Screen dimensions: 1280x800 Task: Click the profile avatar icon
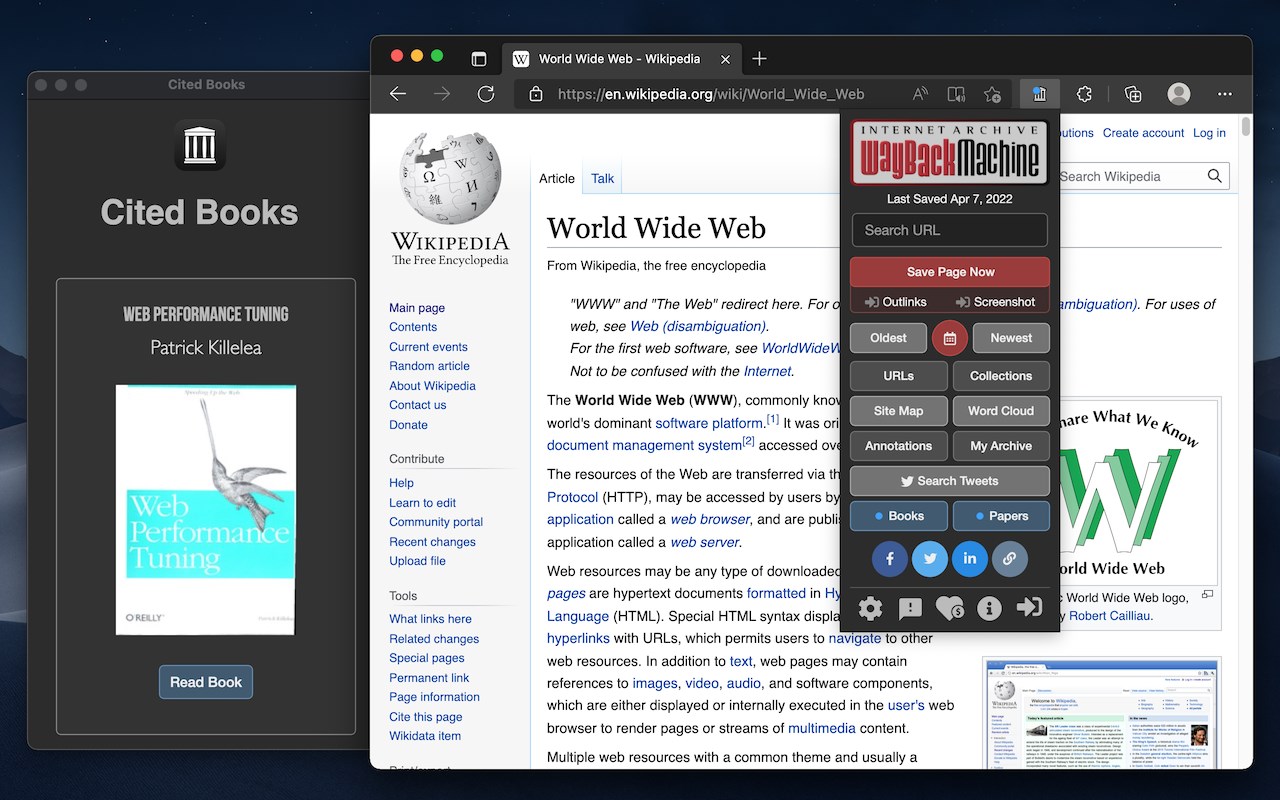pyautogui.click(x=1179, y=94)
